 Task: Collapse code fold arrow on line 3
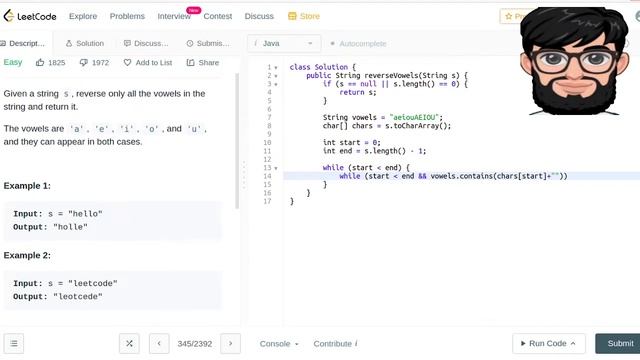pyautogui.click(x=276, y=84)
